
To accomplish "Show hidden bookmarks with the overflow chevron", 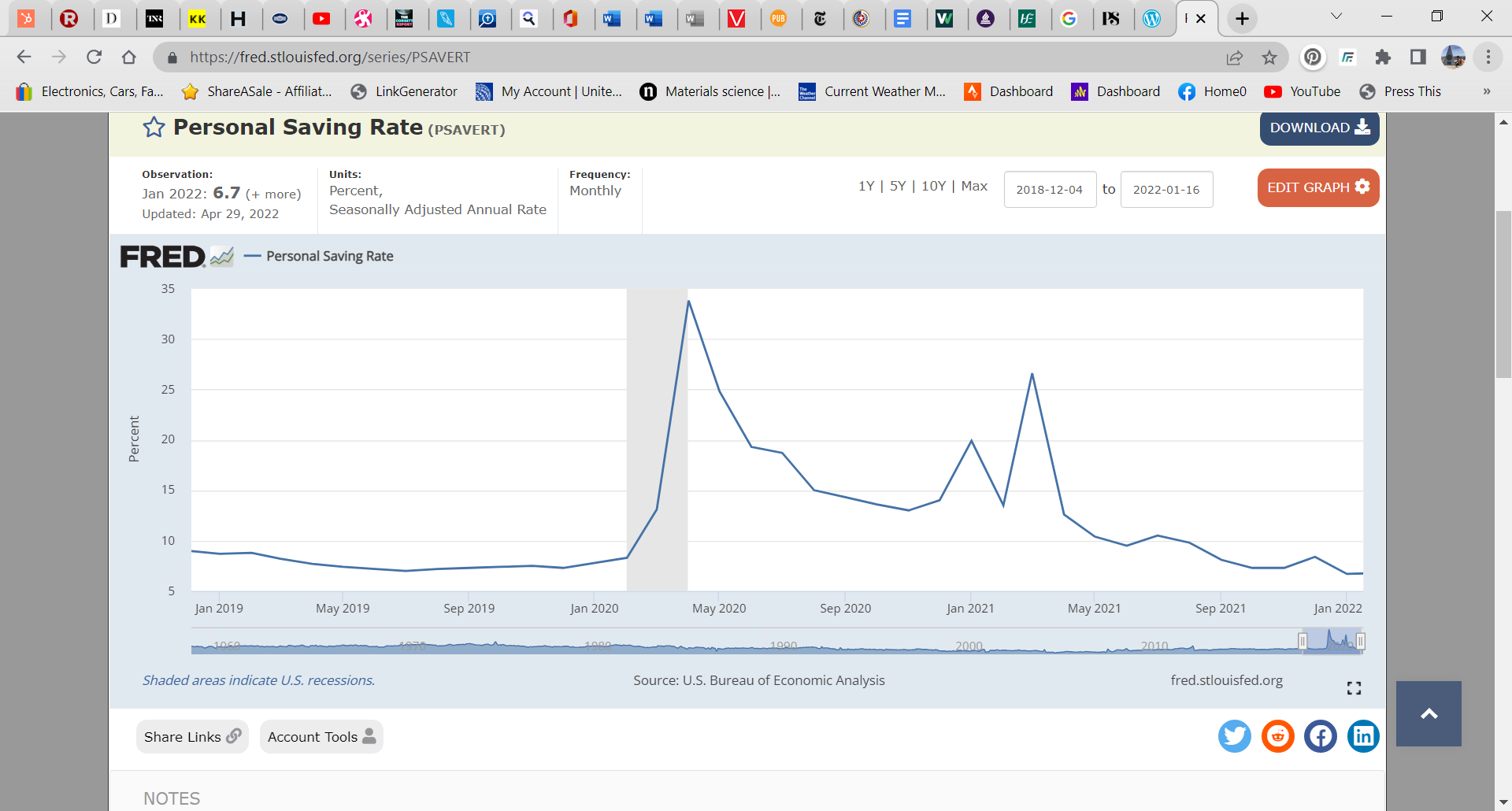I will point(1487,91).
